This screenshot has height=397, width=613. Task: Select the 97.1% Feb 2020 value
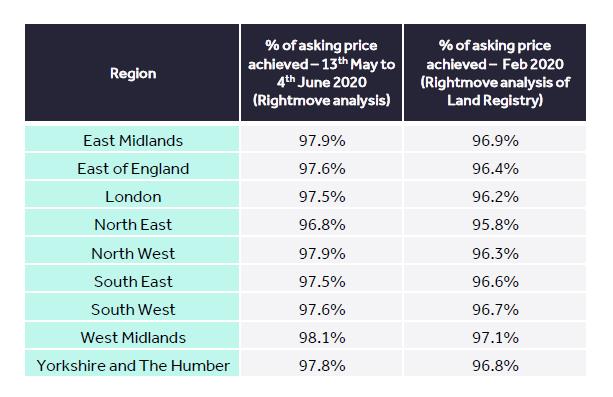point(495,338)
